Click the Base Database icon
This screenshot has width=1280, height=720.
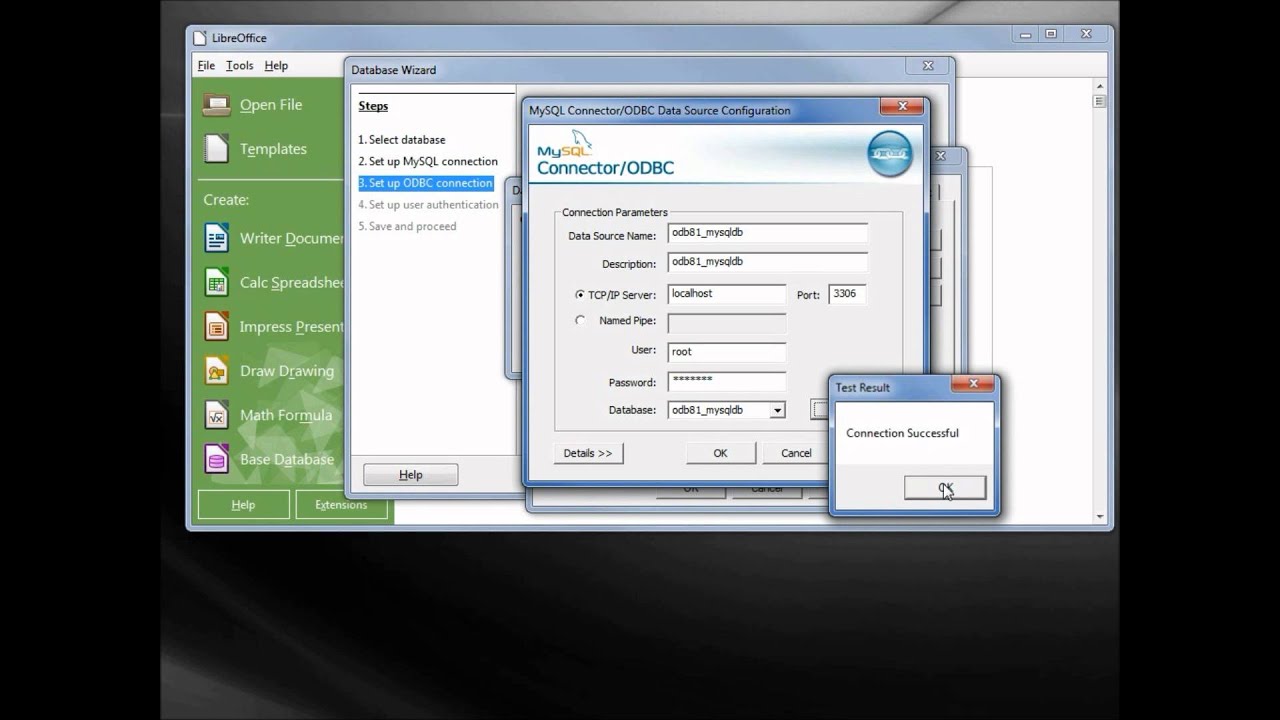(x=216, y=459)
